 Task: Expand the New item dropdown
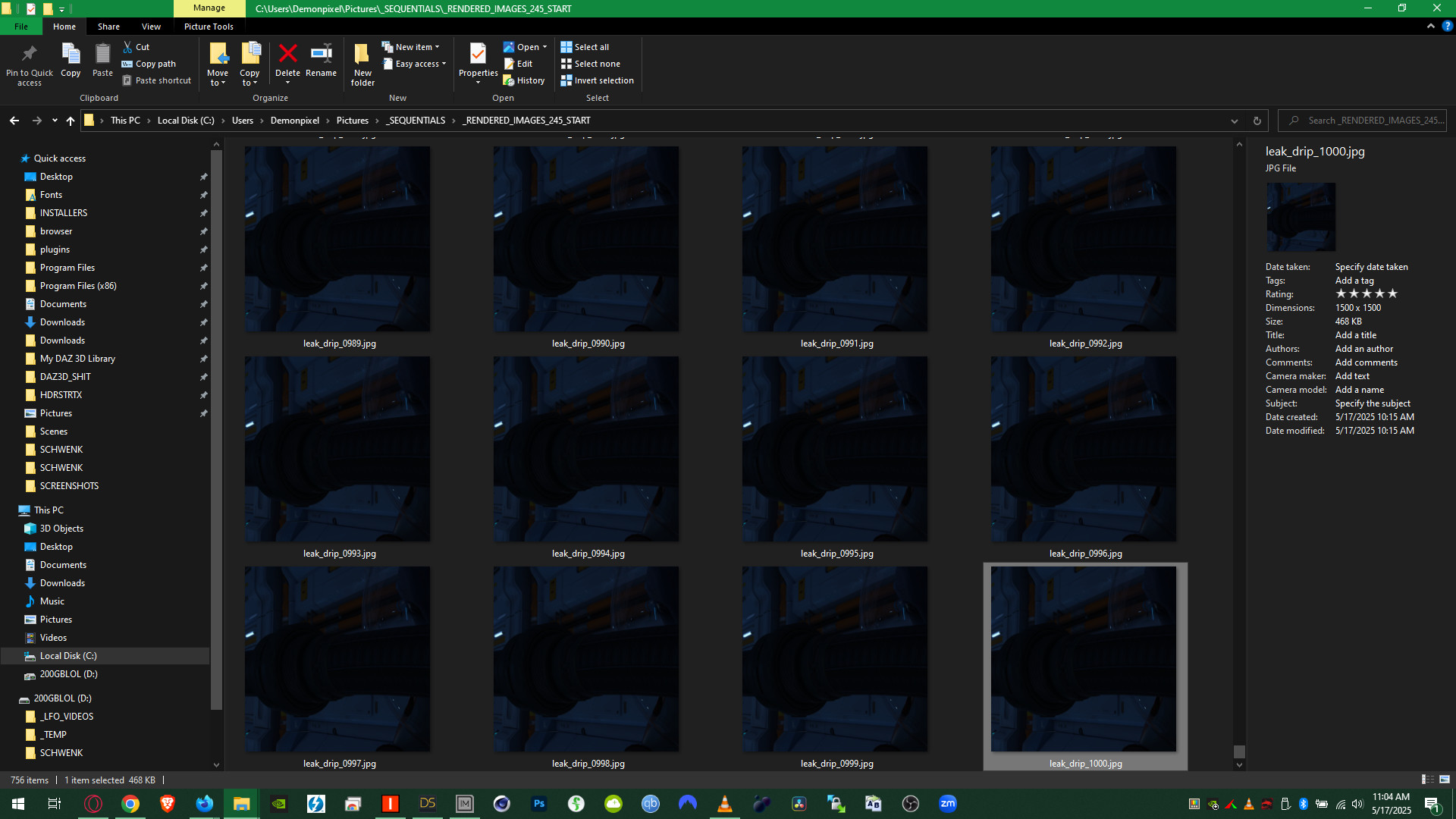coord(410,47)
